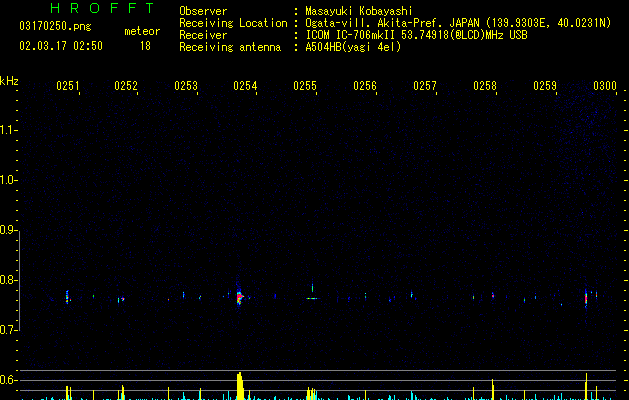629x400 pixels.
Task: Click the kHz axis unit label
Action: click(x=9, y=81)
